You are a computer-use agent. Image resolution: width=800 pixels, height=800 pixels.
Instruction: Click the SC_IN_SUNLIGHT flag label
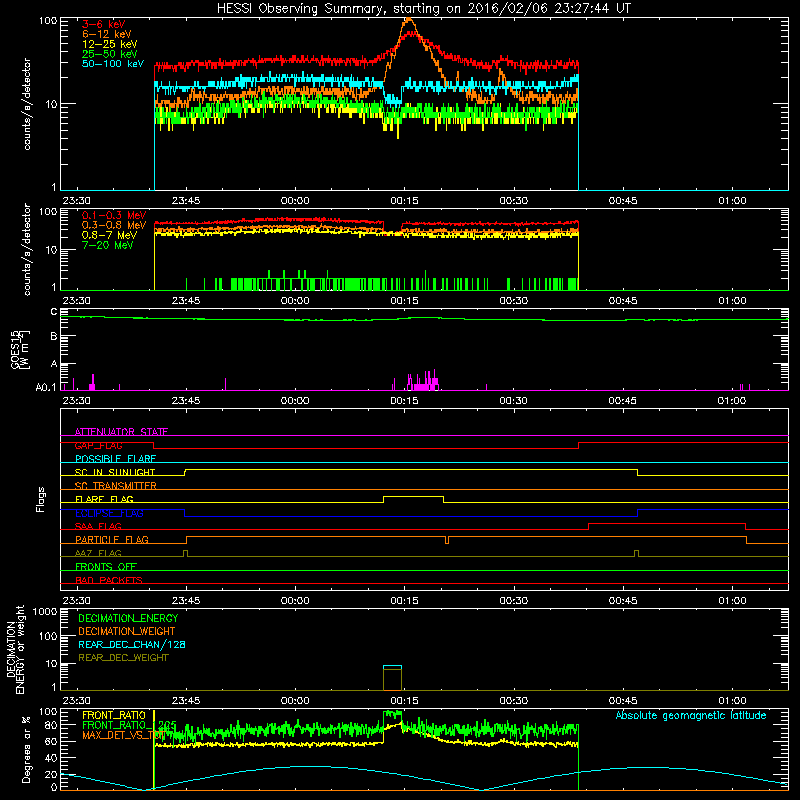(115, 472)
